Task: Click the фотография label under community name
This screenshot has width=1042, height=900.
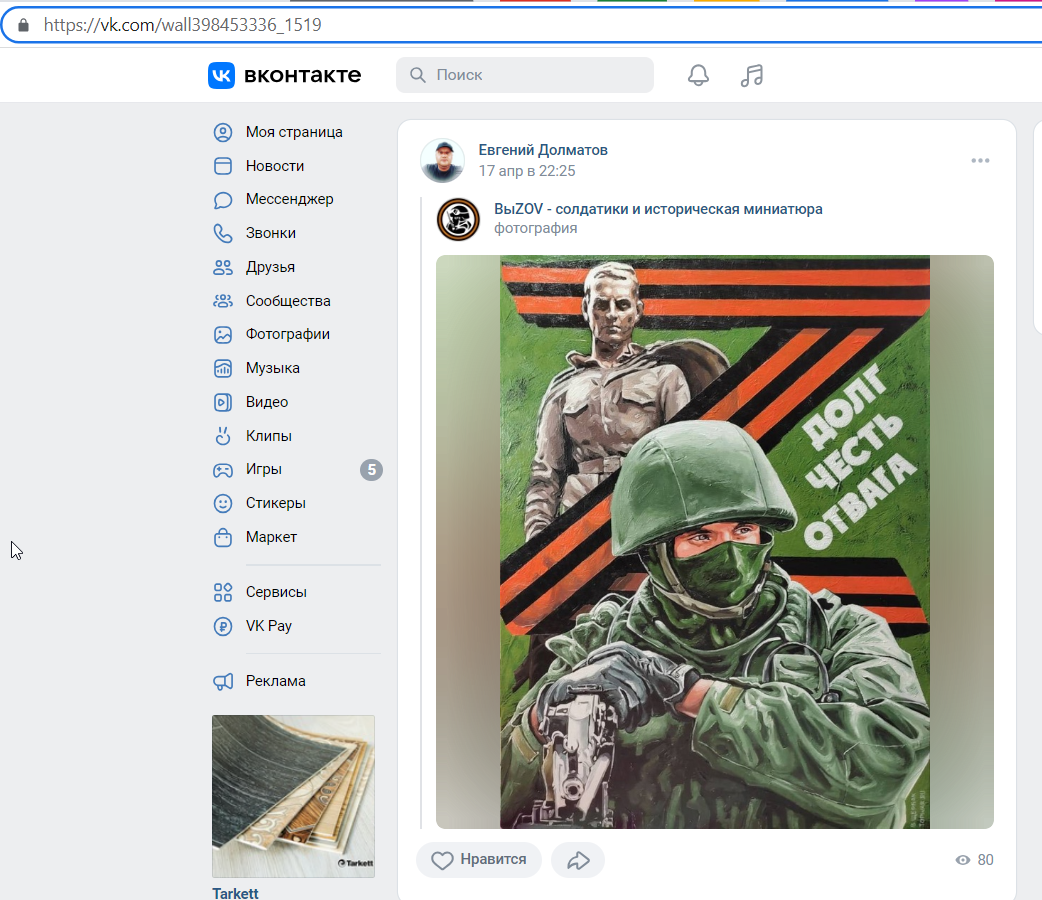Action: 536,228
